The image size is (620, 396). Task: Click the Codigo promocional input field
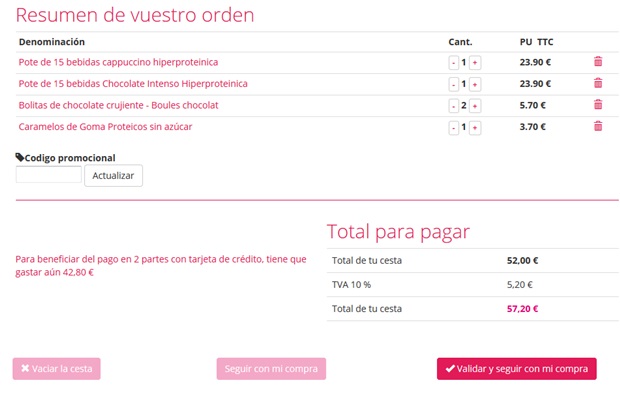(x=49, y=174)
